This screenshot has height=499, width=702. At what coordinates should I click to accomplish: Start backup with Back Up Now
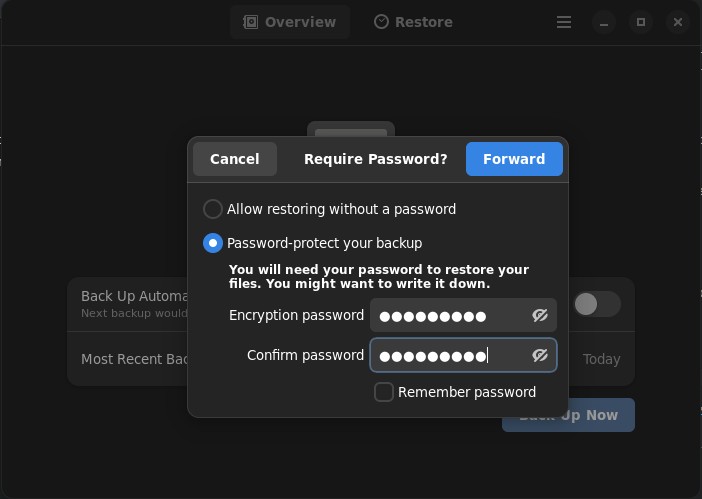(568, 415)
